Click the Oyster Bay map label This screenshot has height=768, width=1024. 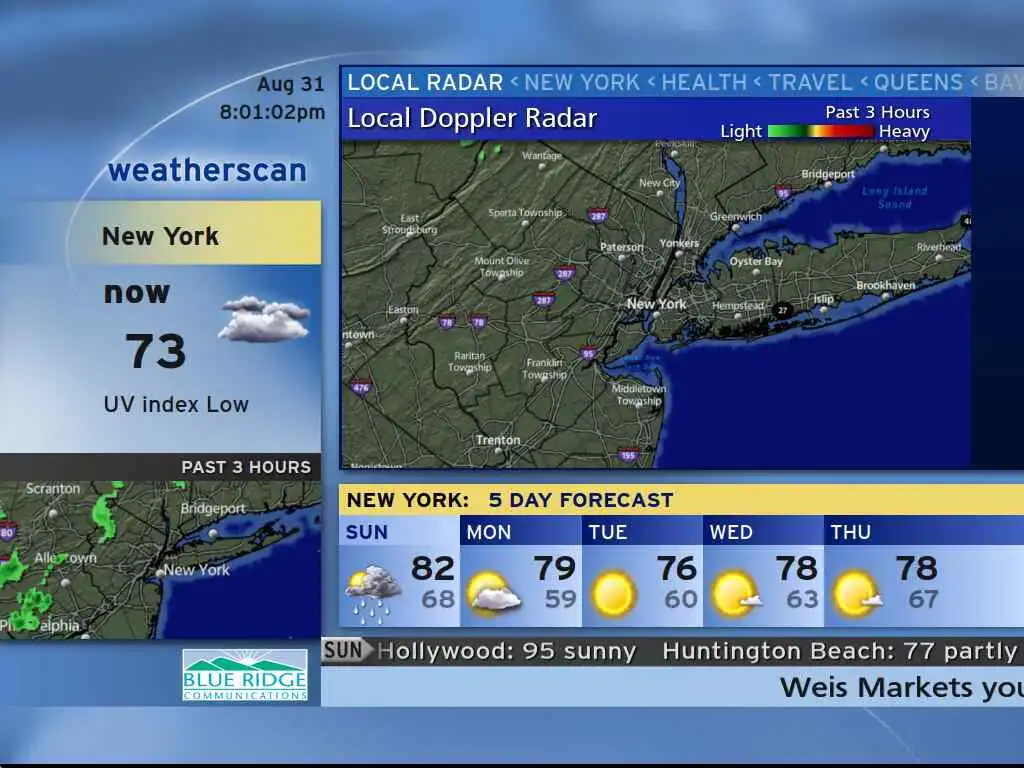pyautogui.click(x=756, y=261)
